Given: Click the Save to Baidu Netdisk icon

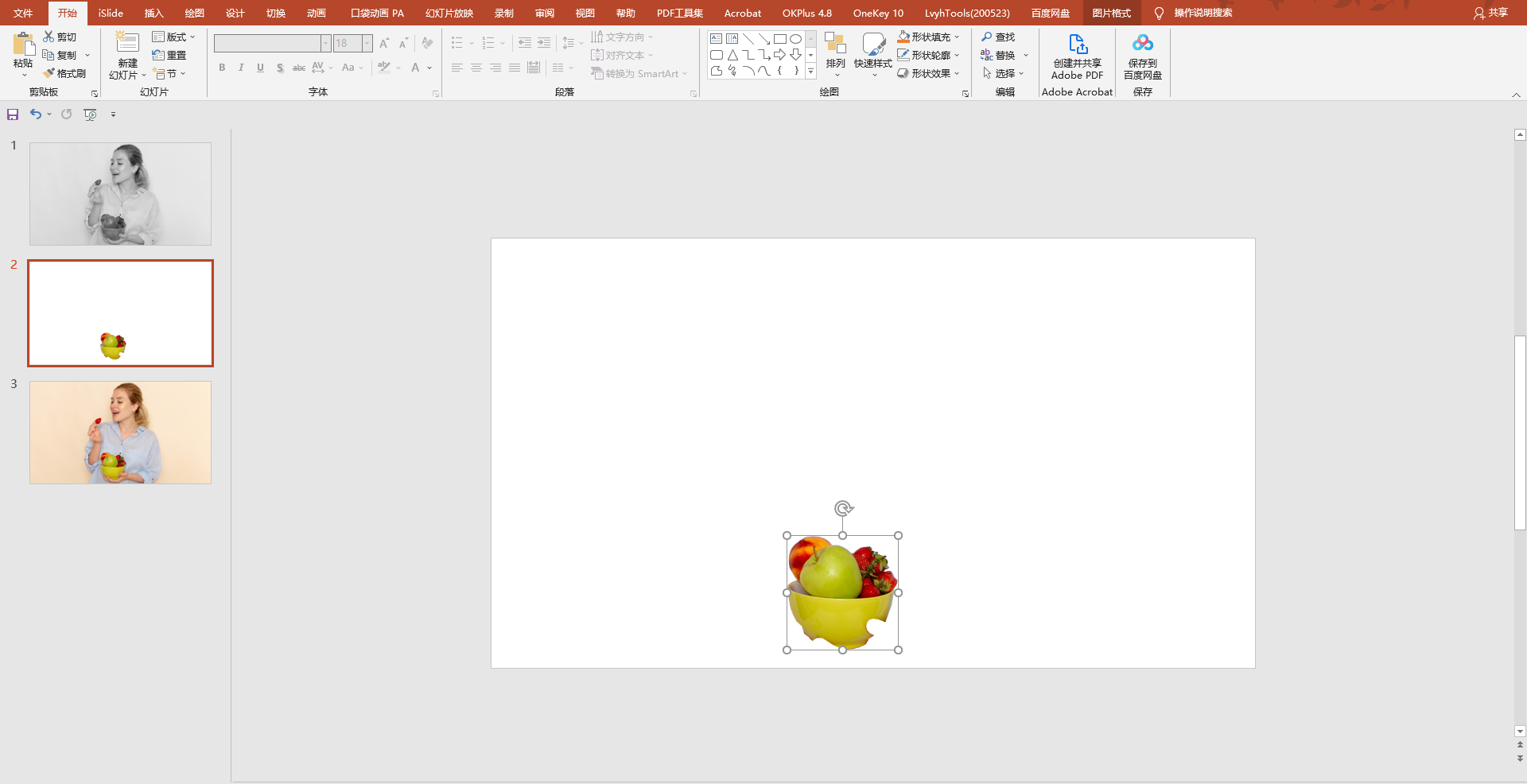Looking at the screenshot, I should point(1143,43).
